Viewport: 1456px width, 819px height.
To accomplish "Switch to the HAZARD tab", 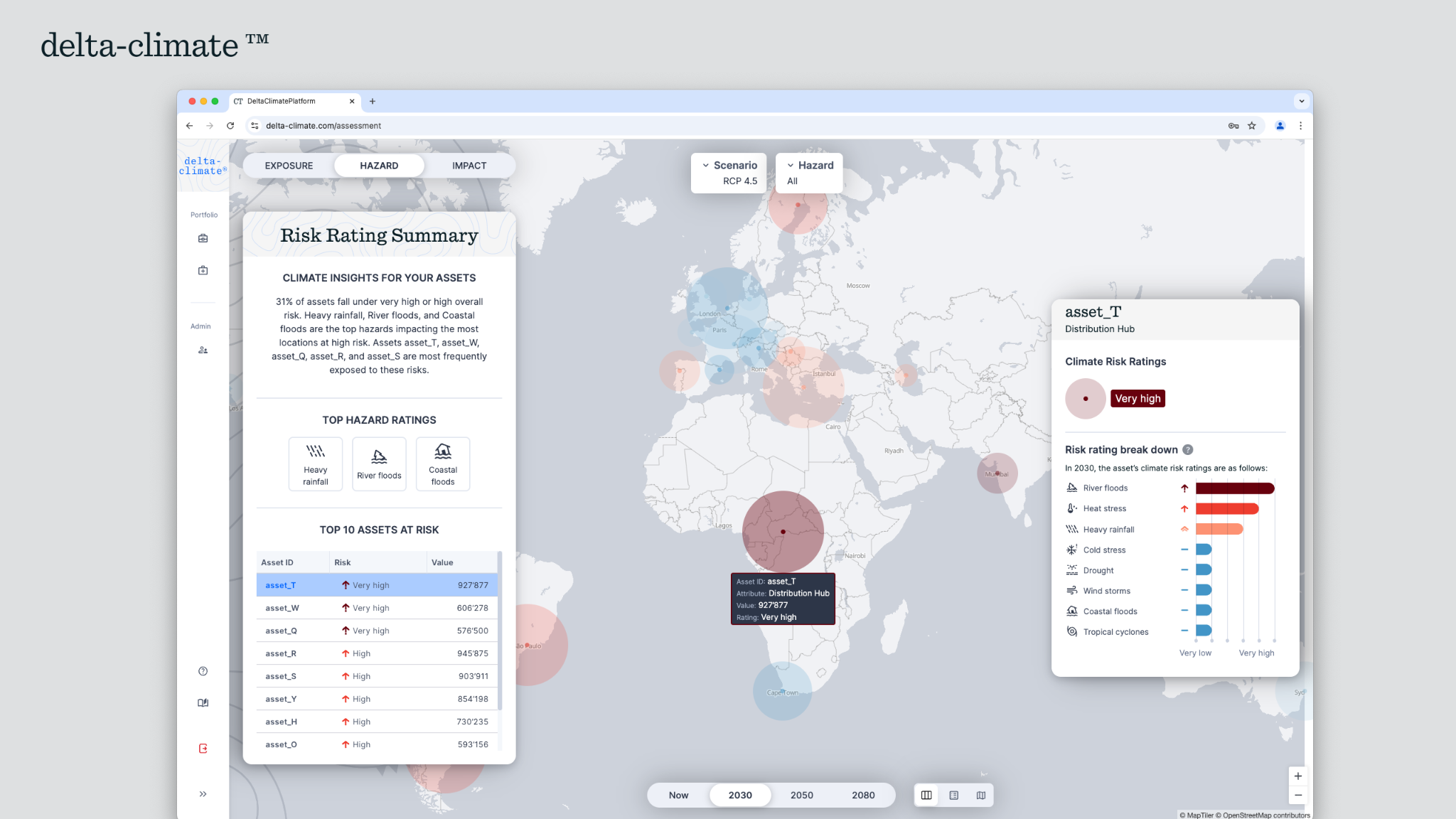I will tap(379, 166).
